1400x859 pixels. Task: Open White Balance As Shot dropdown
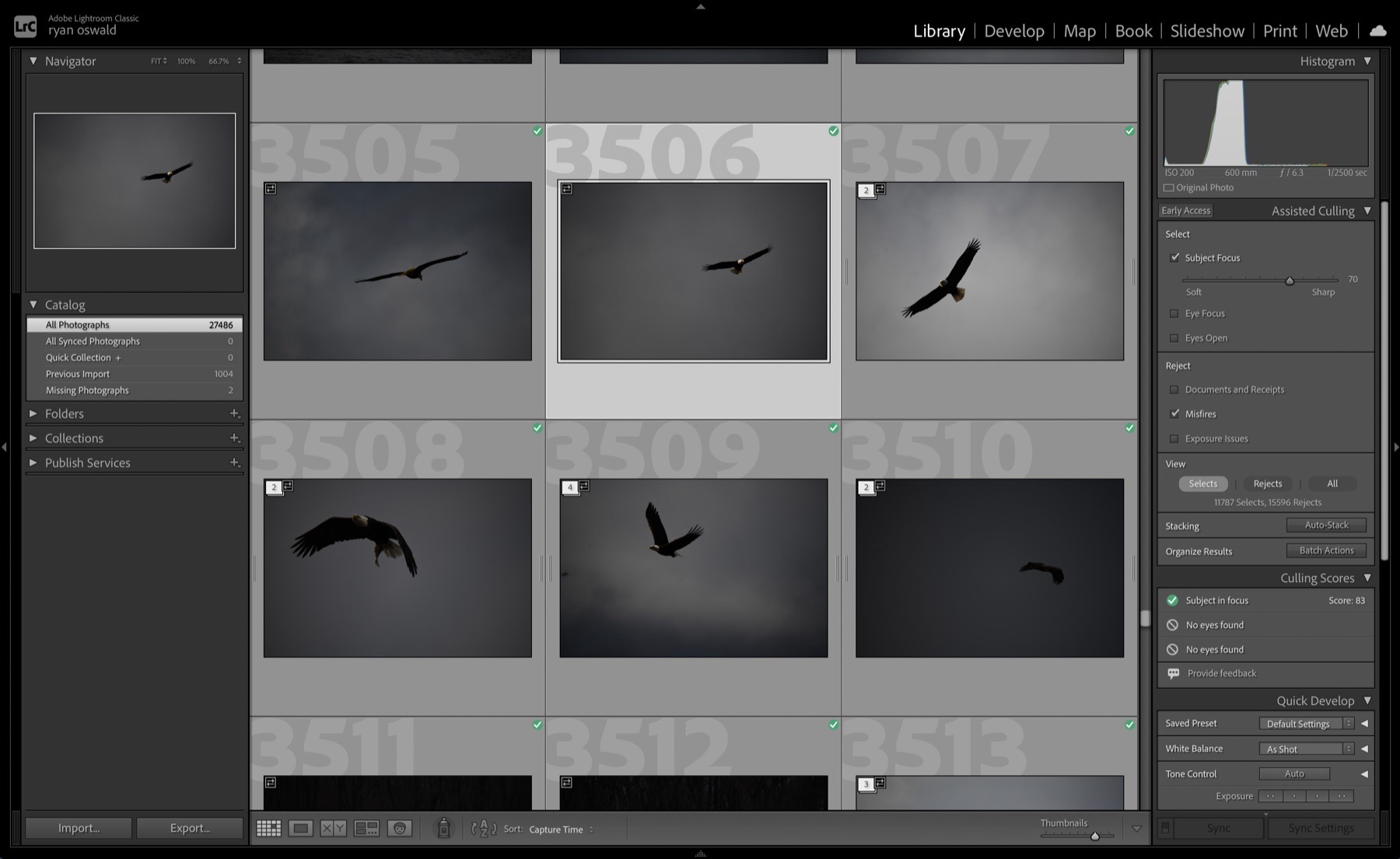(1306, 749)
